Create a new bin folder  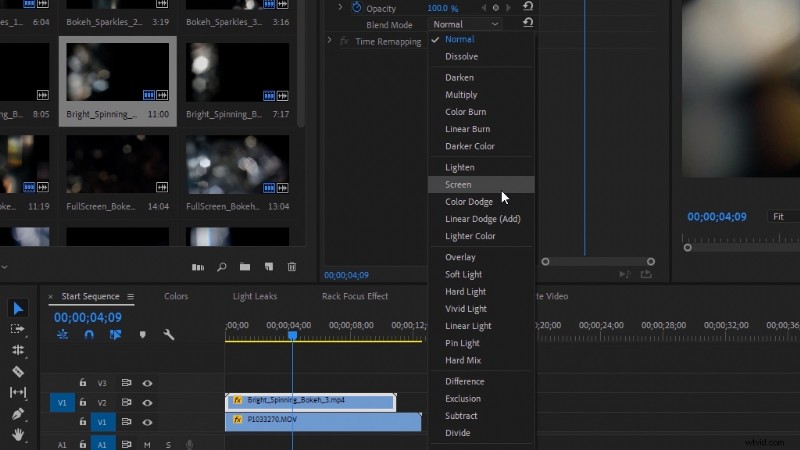[245, 267]
